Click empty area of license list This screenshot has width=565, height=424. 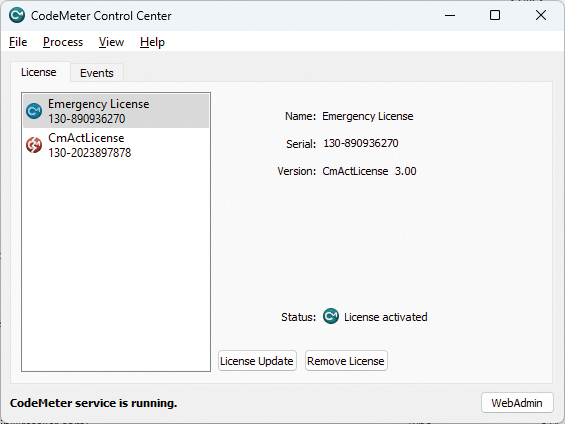click(116, 267)
